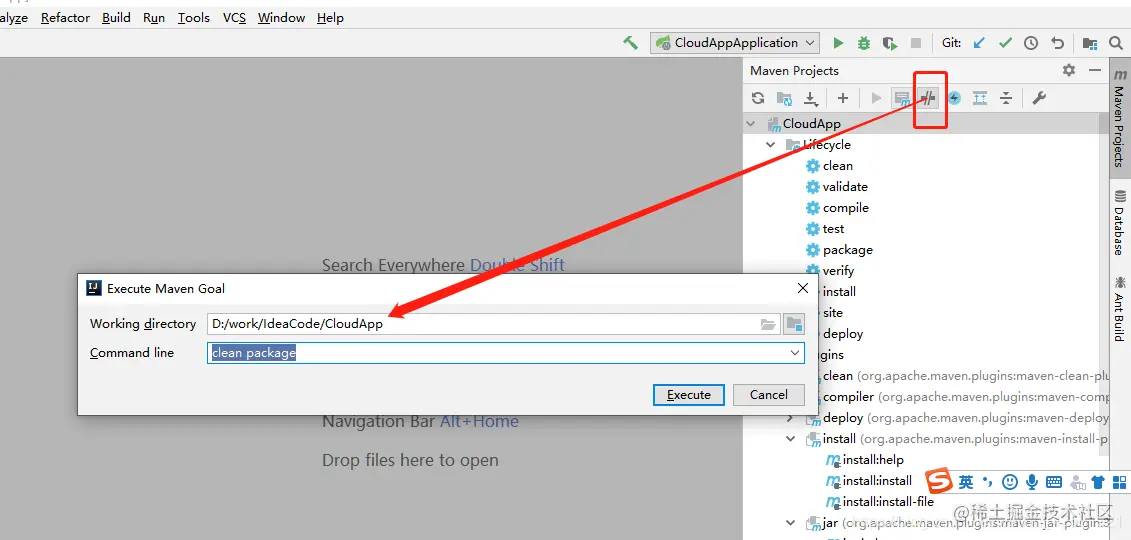The height and width of the screenshot is (540, 1131).
Task: Run CloudAppApplication with the green play icon
Action: [838, 43]
